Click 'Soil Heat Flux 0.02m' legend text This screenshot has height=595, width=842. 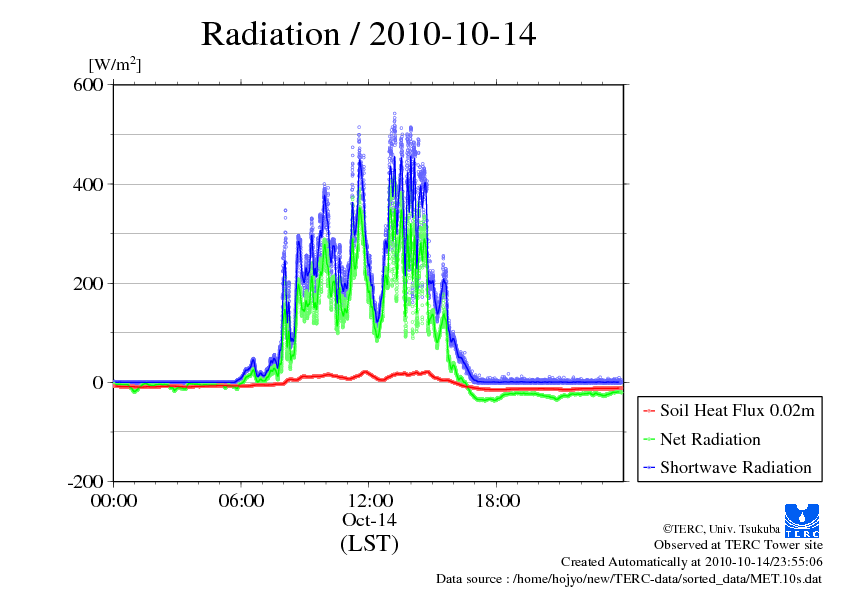click(x=737, y=411)
